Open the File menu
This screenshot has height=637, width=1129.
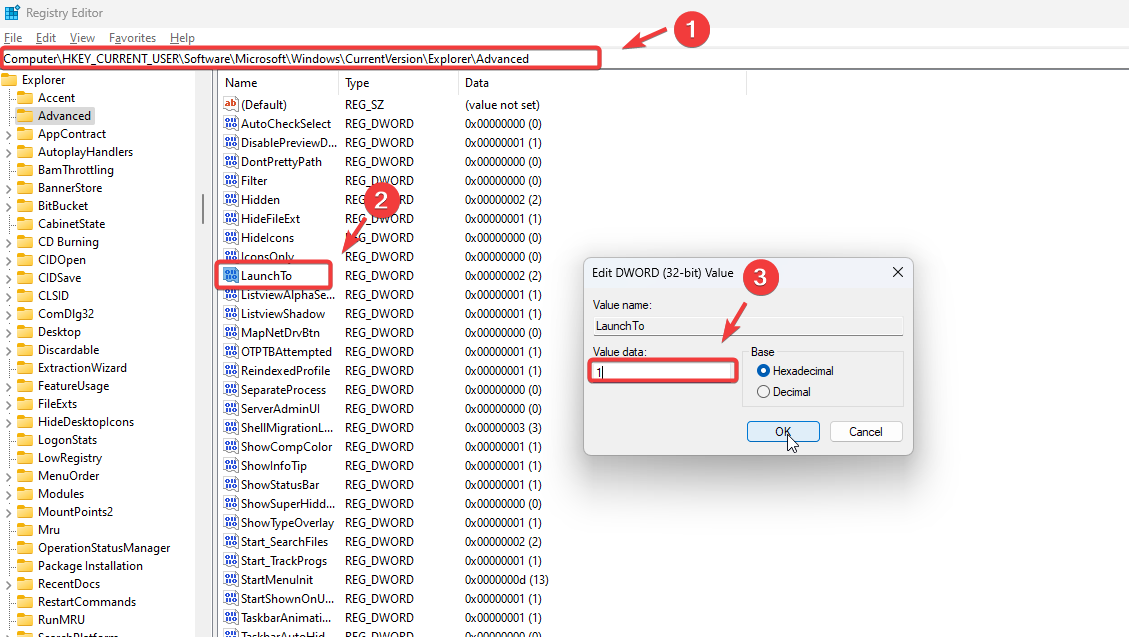pyautogui.click(x=13, y=37)
